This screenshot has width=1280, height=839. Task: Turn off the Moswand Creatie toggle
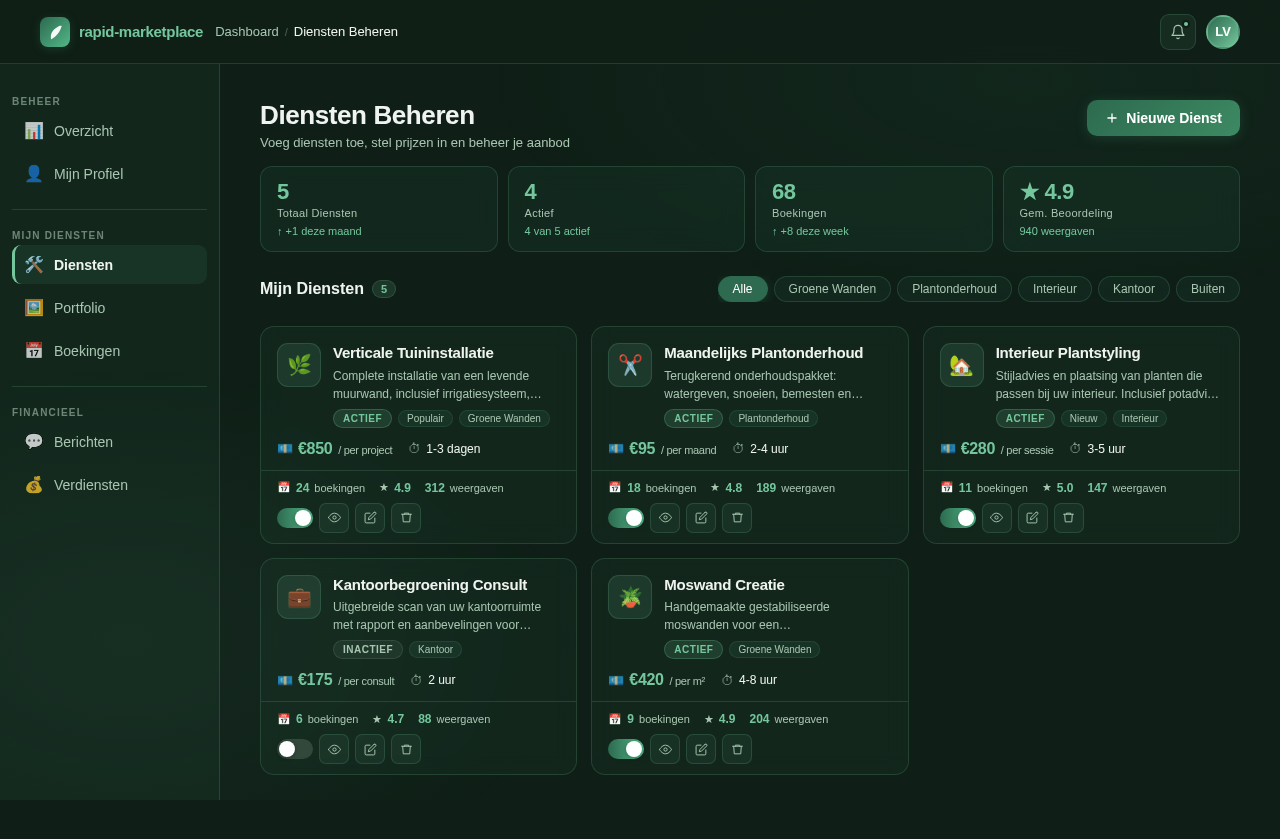(x=625, y=748)
